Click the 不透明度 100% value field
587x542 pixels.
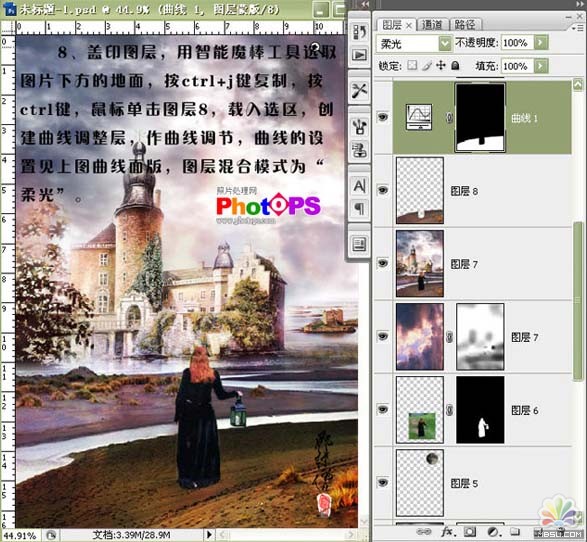pyautogui.click(x=517, y=43)
